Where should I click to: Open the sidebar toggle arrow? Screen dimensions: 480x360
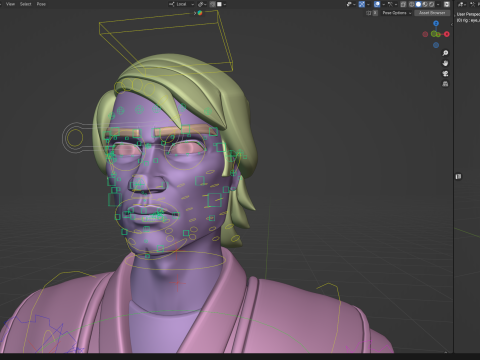tap(452, 24)
